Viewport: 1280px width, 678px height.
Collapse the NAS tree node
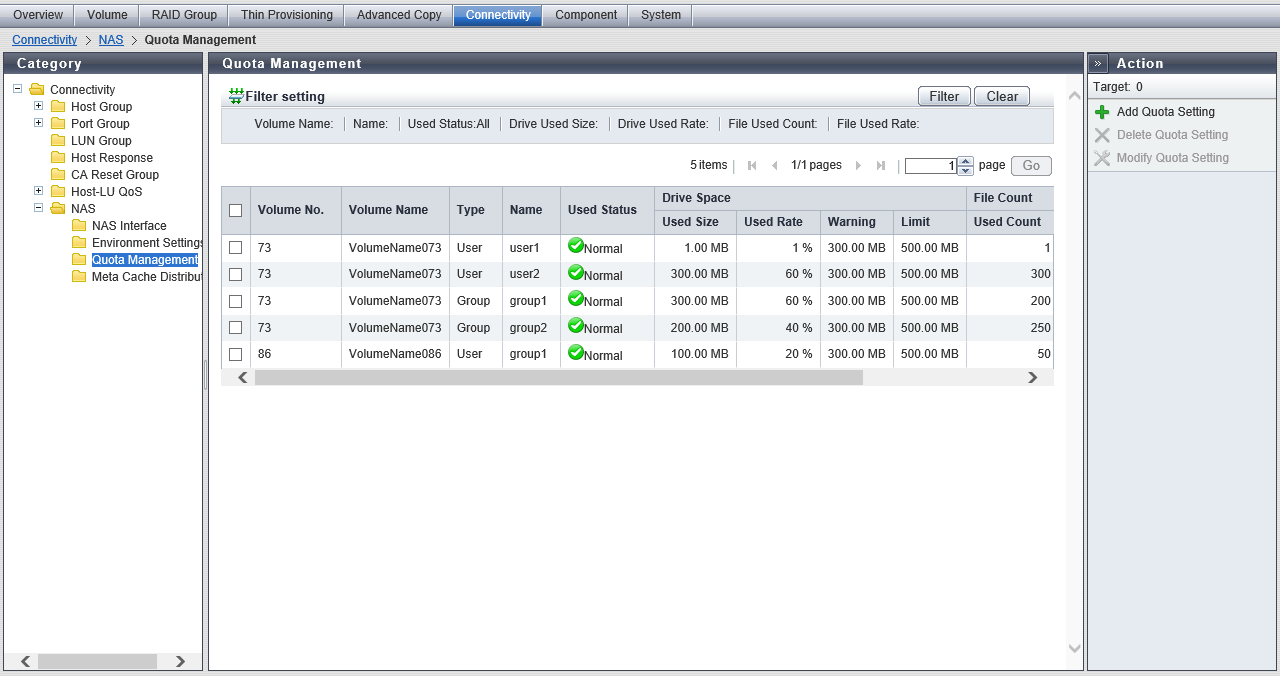(x=38, y=208)
